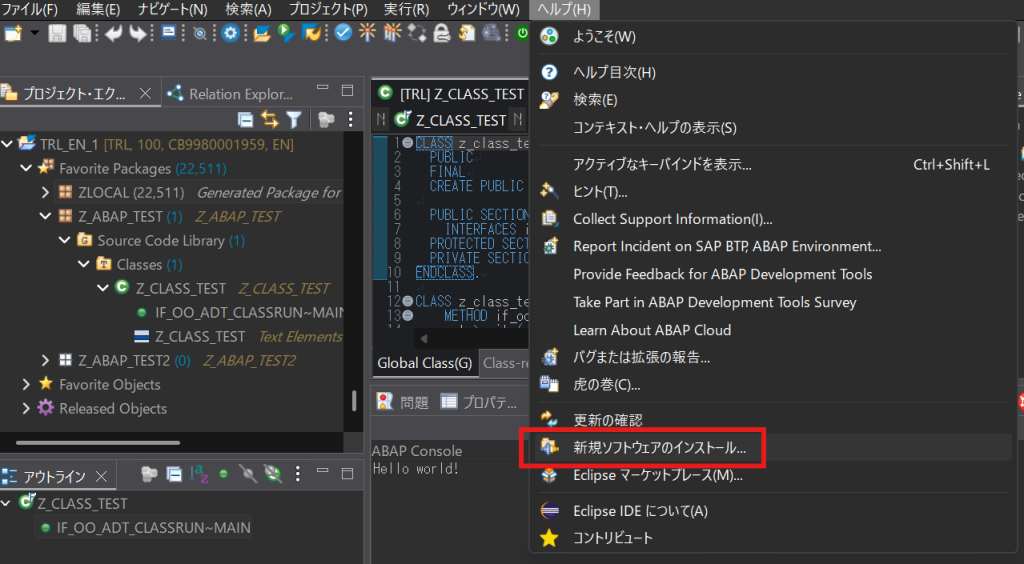Switch to the Relation Explorer tab
Image resolution: width=1024 pixels, height=564 pixels.
click(240, 94)
